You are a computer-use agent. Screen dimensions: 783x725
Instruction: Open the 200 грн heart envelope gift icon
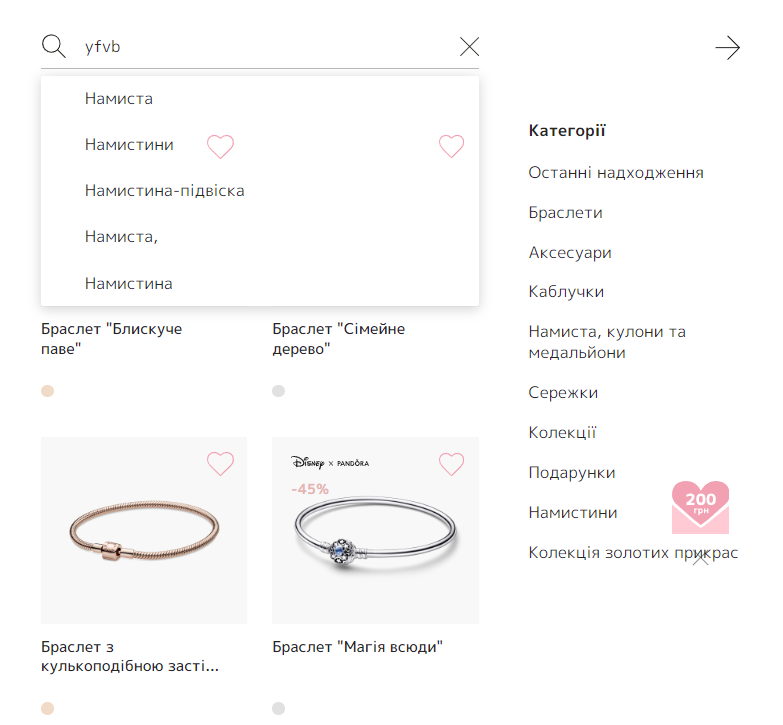click(x=700, y=507)
